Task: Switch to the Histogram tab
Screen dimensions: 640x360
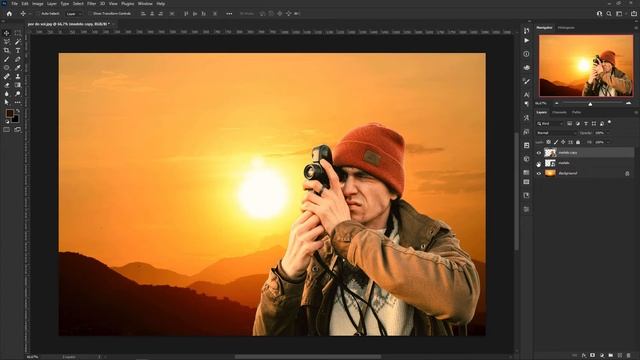Action: pyautogui.click(x=566, y=28)
